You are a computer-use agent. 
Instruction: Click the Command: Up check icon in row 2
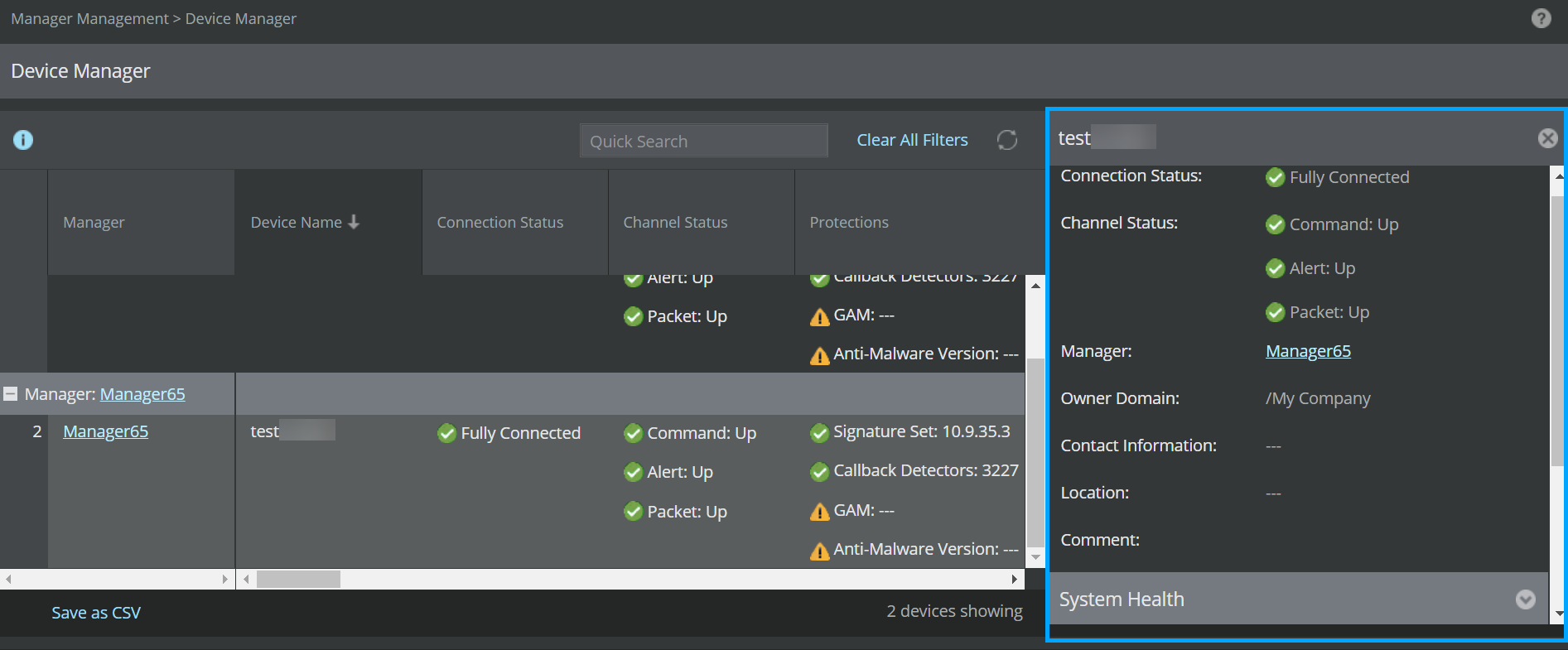pyautogui.click(x=634, y=433)
